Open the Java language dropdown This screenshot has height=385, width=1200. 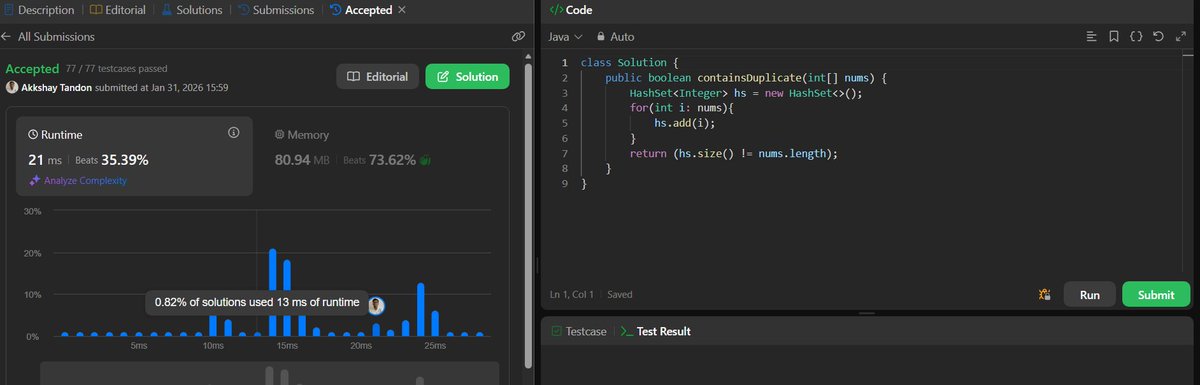565,36
